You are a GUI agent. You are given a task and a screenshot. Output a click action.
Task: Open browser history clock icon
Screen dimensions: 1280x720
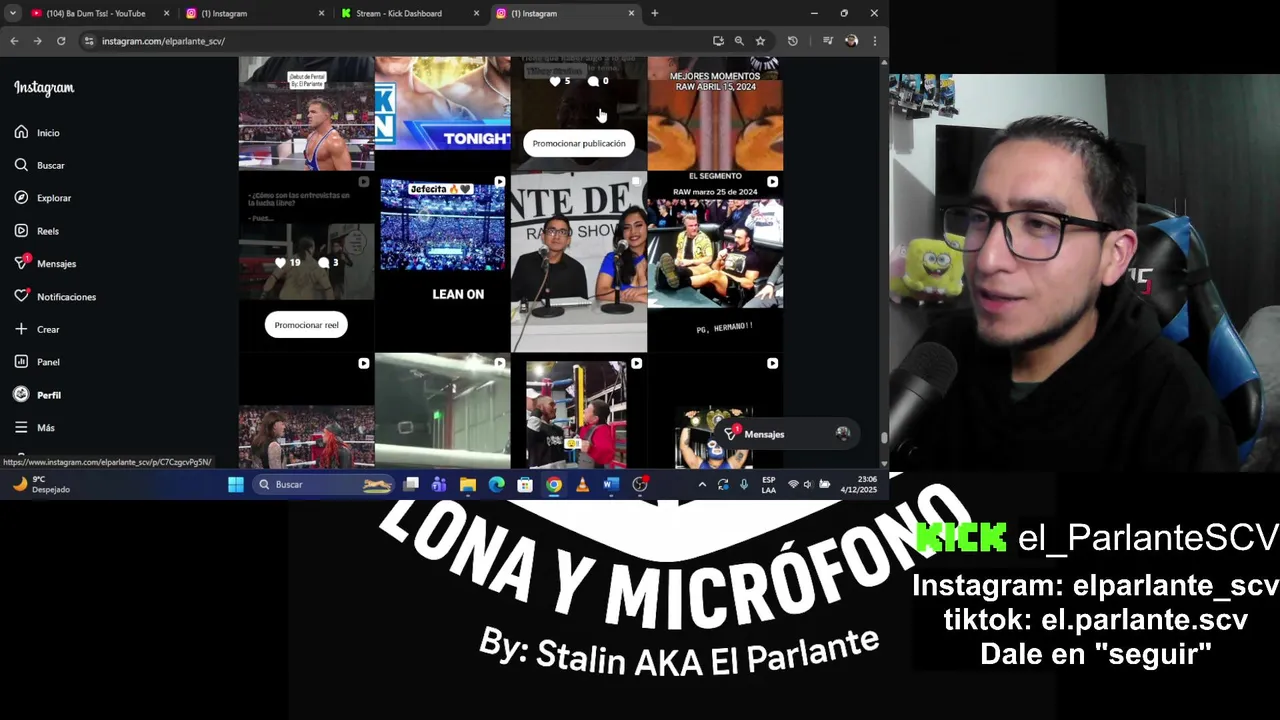[793, 41]
